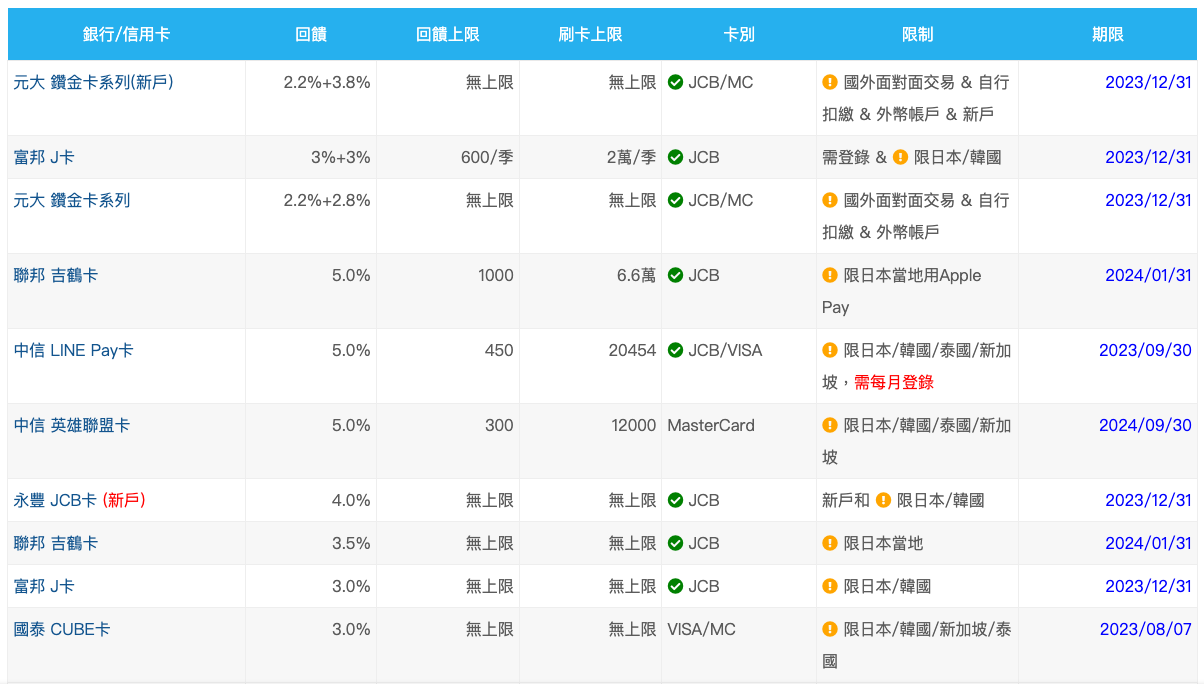This screenshot has width=1204, height=684.
Task: Click warning icon in 國泰 CUBE卡 row
Action: (x=830, y=629)
